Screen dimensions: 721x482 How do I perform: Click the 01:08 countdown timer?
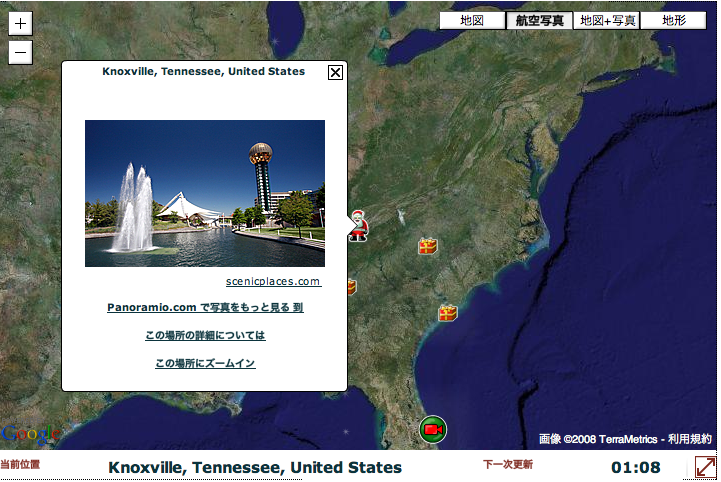(x=635, y=467)
